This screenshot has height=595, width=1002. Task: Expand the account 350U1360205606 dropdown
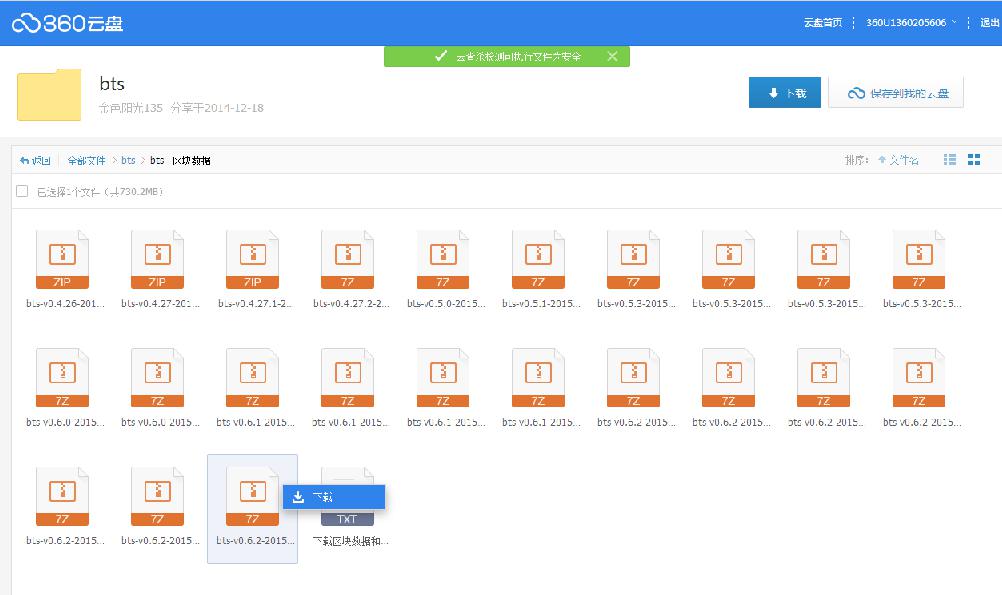click(911, 22)
